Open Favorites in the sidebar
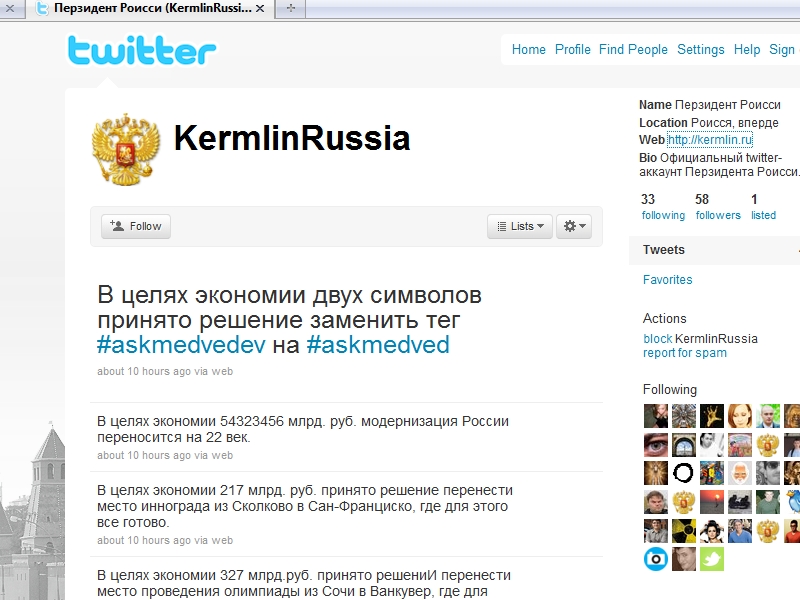The image size is (800, 600). click(x=667, y=280)
